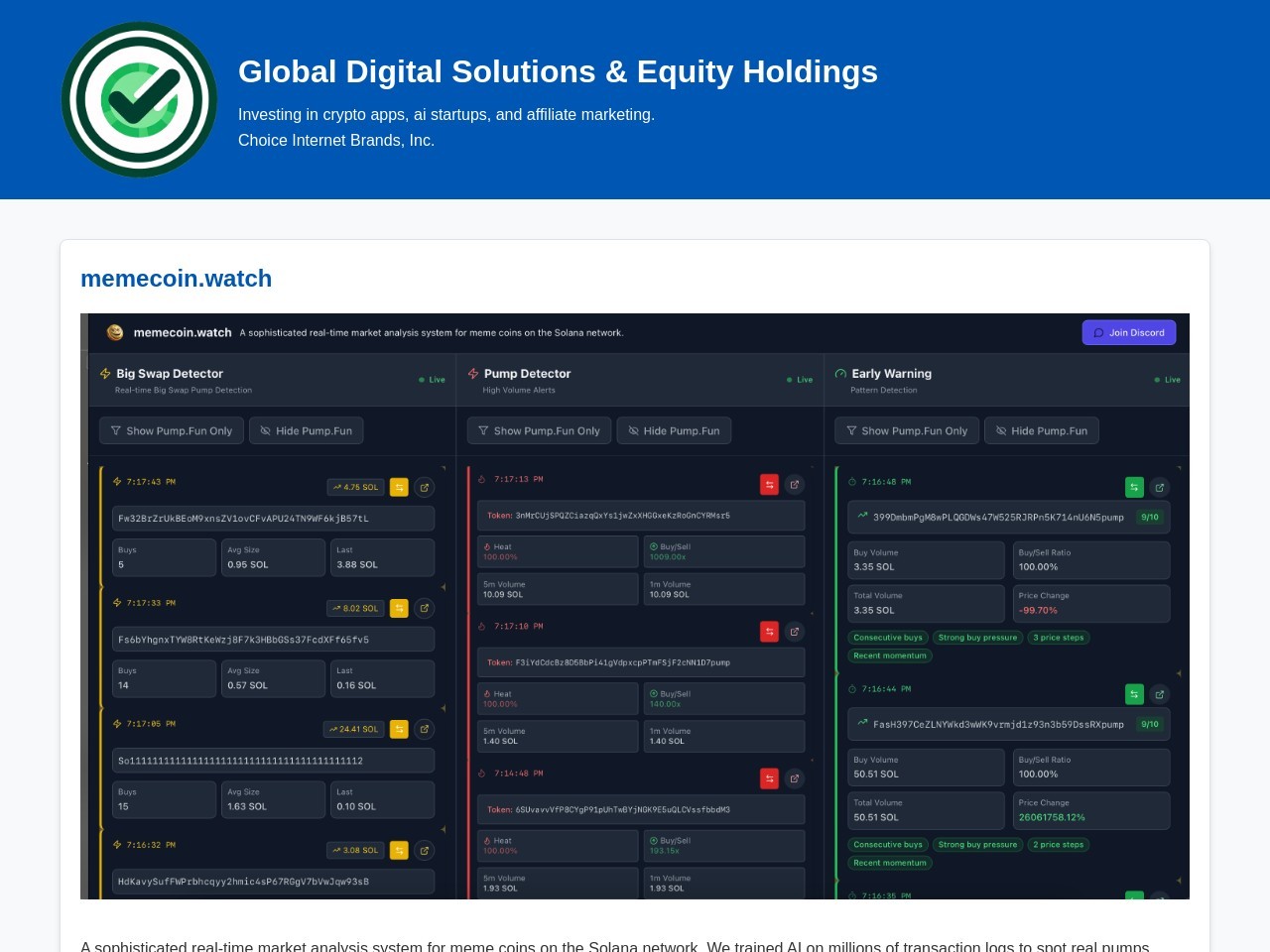Click yellow swap icon for 7:16:32 PM entry

[399, 850]
